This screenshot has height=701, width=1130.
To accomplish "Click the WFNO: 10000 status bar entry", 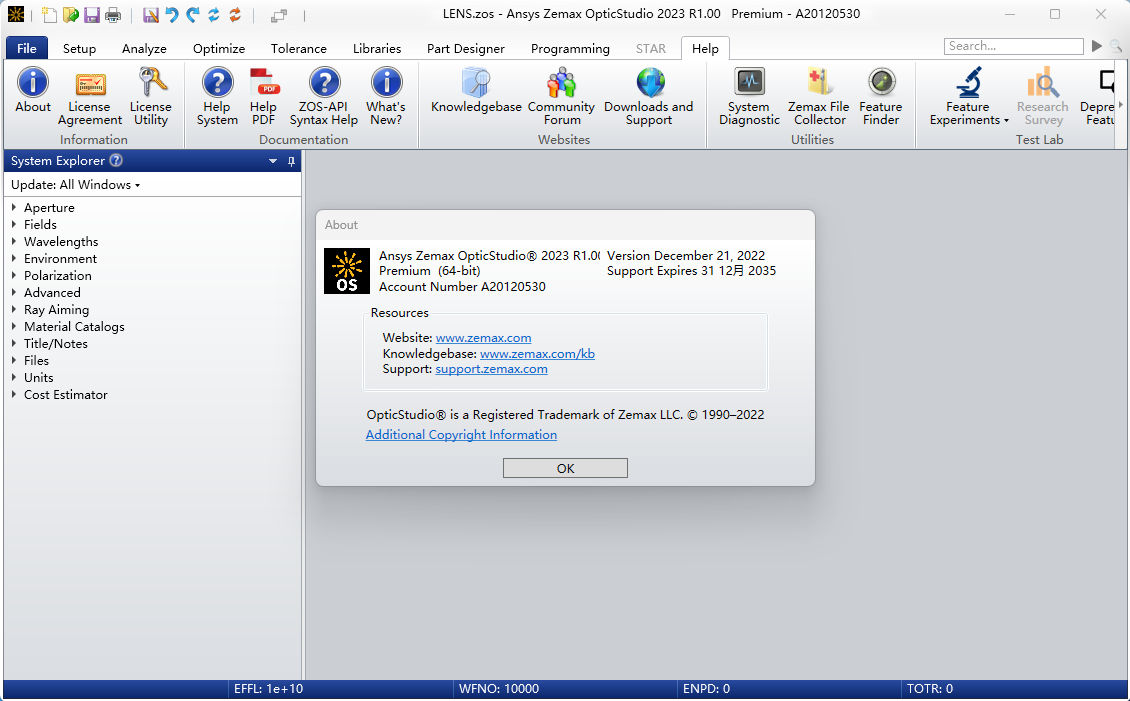I will [x=499, y=689].
